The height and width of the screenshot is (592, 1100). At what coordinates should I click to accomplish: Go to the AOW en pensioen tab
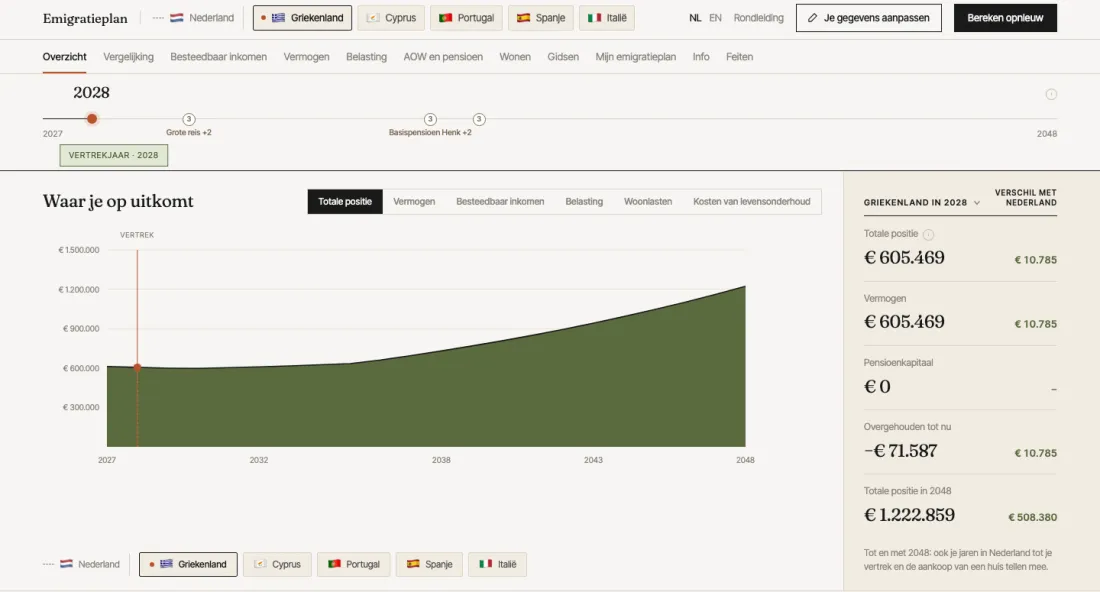pyautogui.click(x=443, y=57)
